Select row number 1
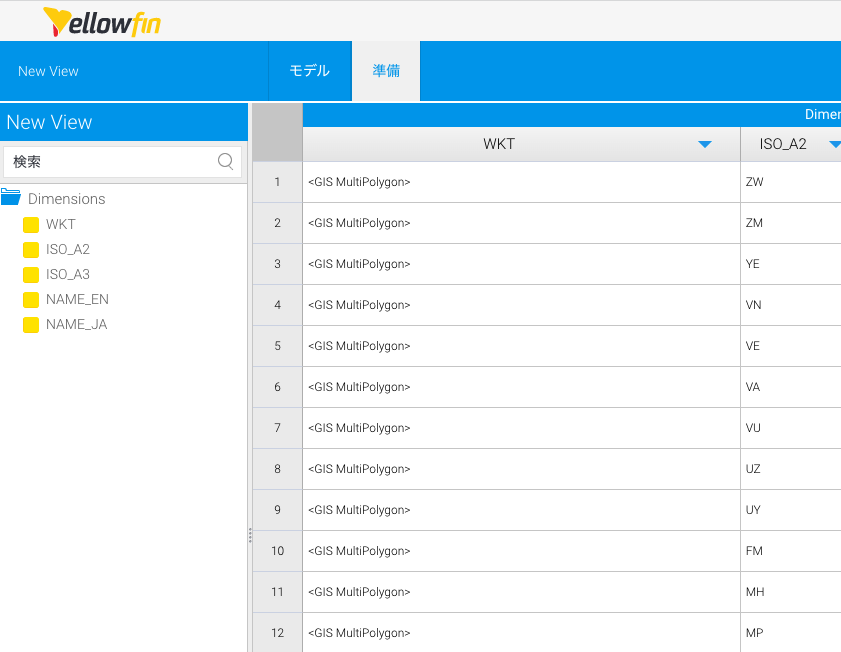 pyautogui.click(x=277, y=182)
